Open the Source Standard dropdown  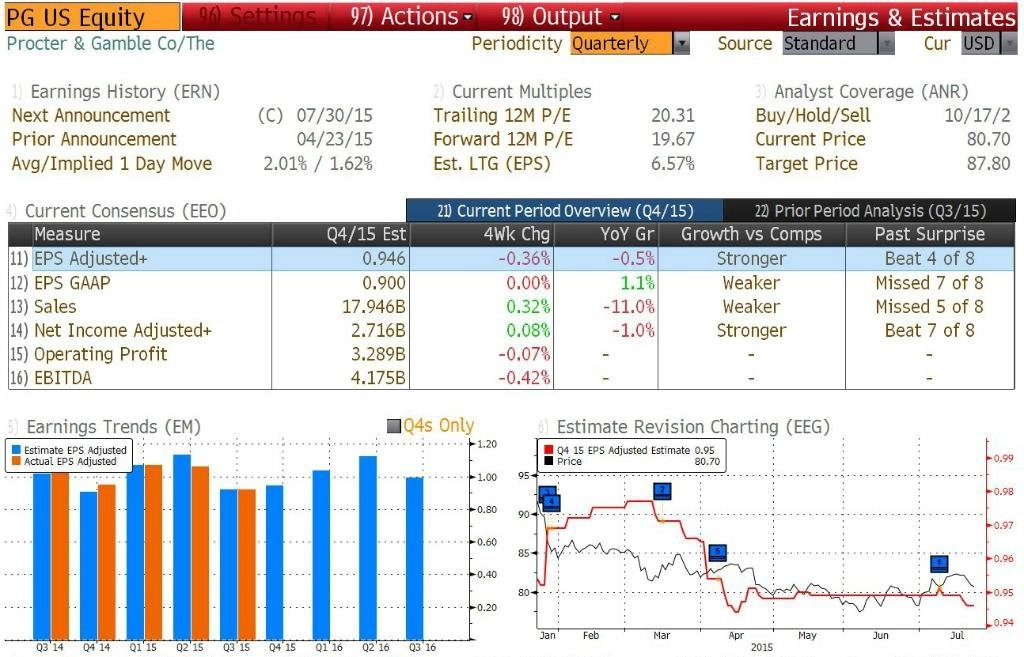coord(839,44)
